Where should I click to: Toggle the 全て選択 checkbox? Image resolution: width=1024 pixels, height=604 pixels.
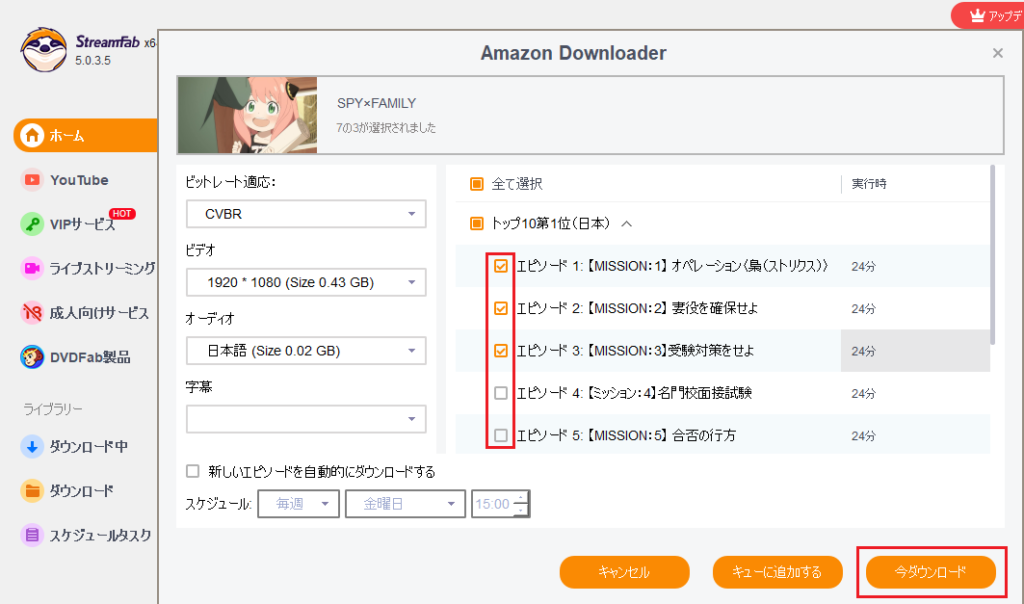[477, 184]
